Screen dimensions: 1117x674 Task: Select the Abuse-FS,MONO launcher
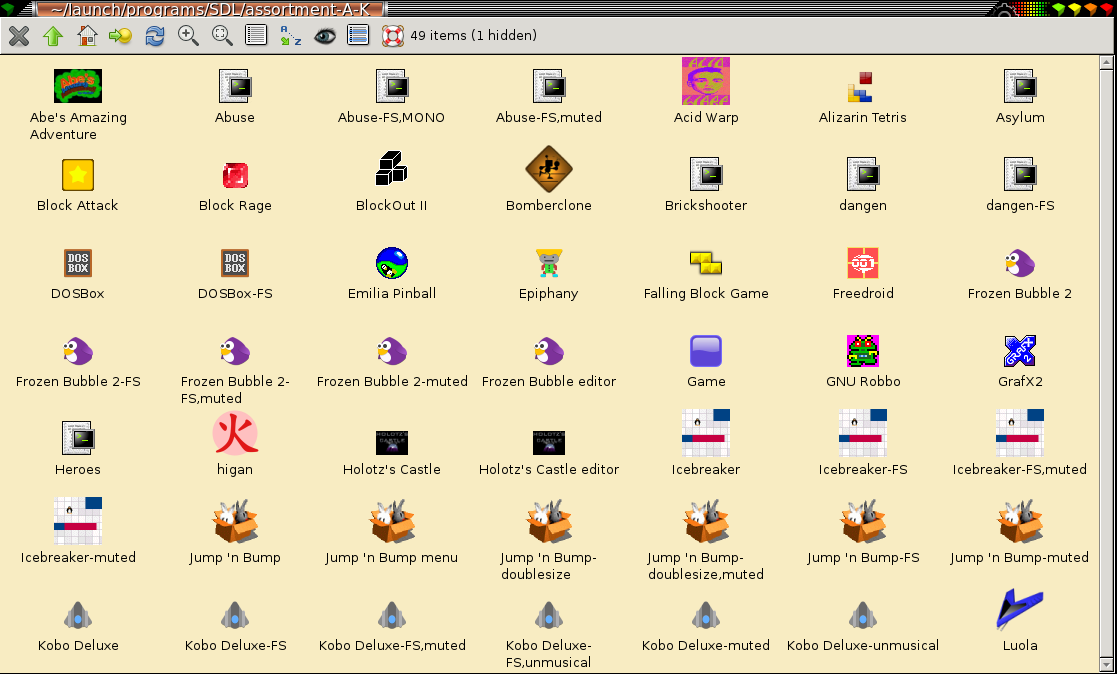392,86
